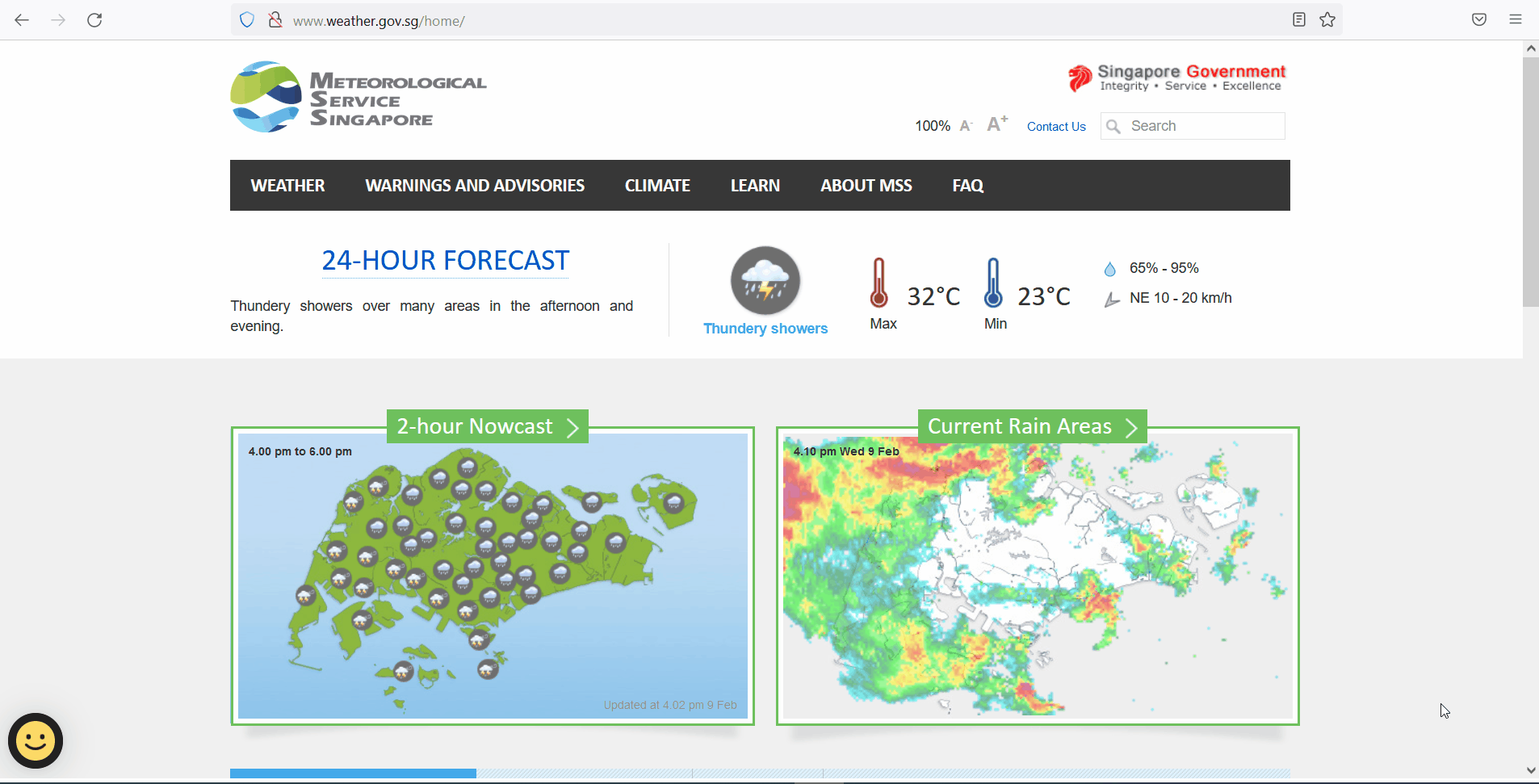Click the Singapore Government lion logo

(1080, 76)
